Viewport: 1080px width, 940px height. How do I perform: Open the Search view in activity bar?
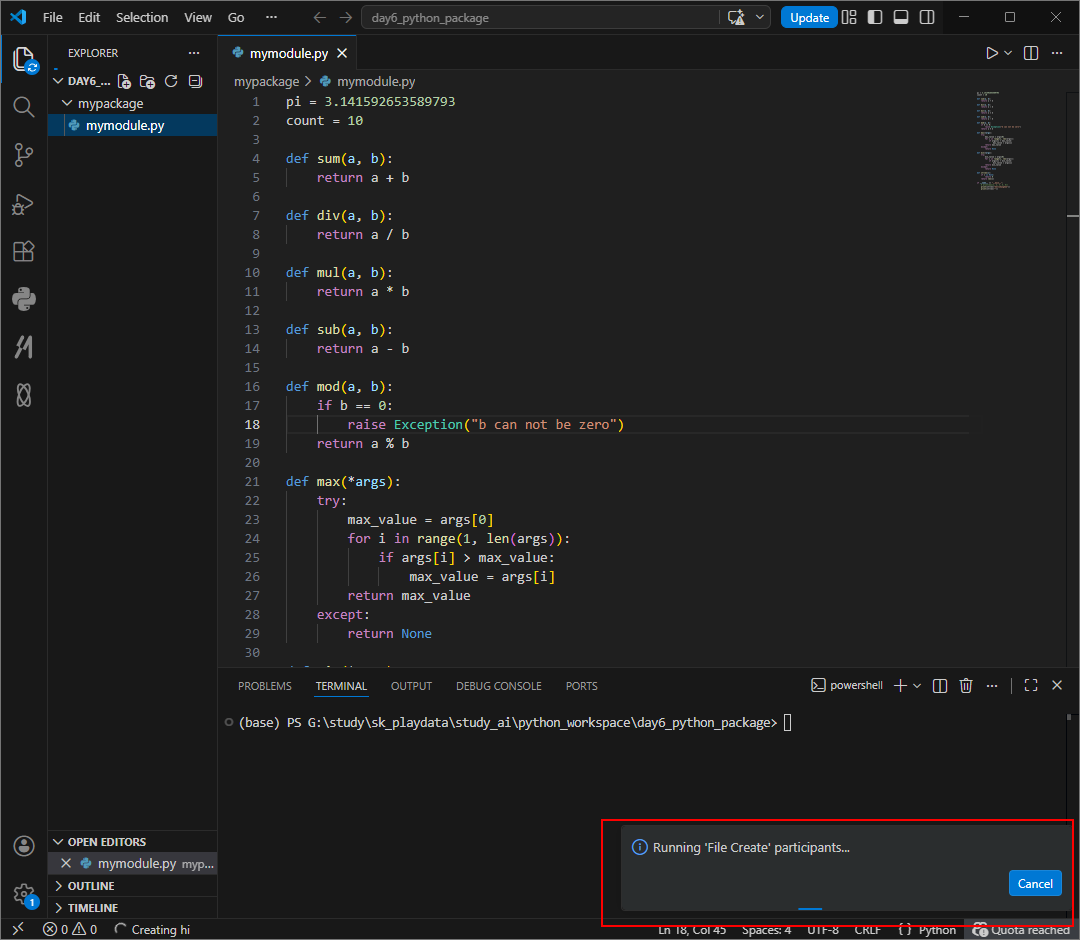coord(24,107)
